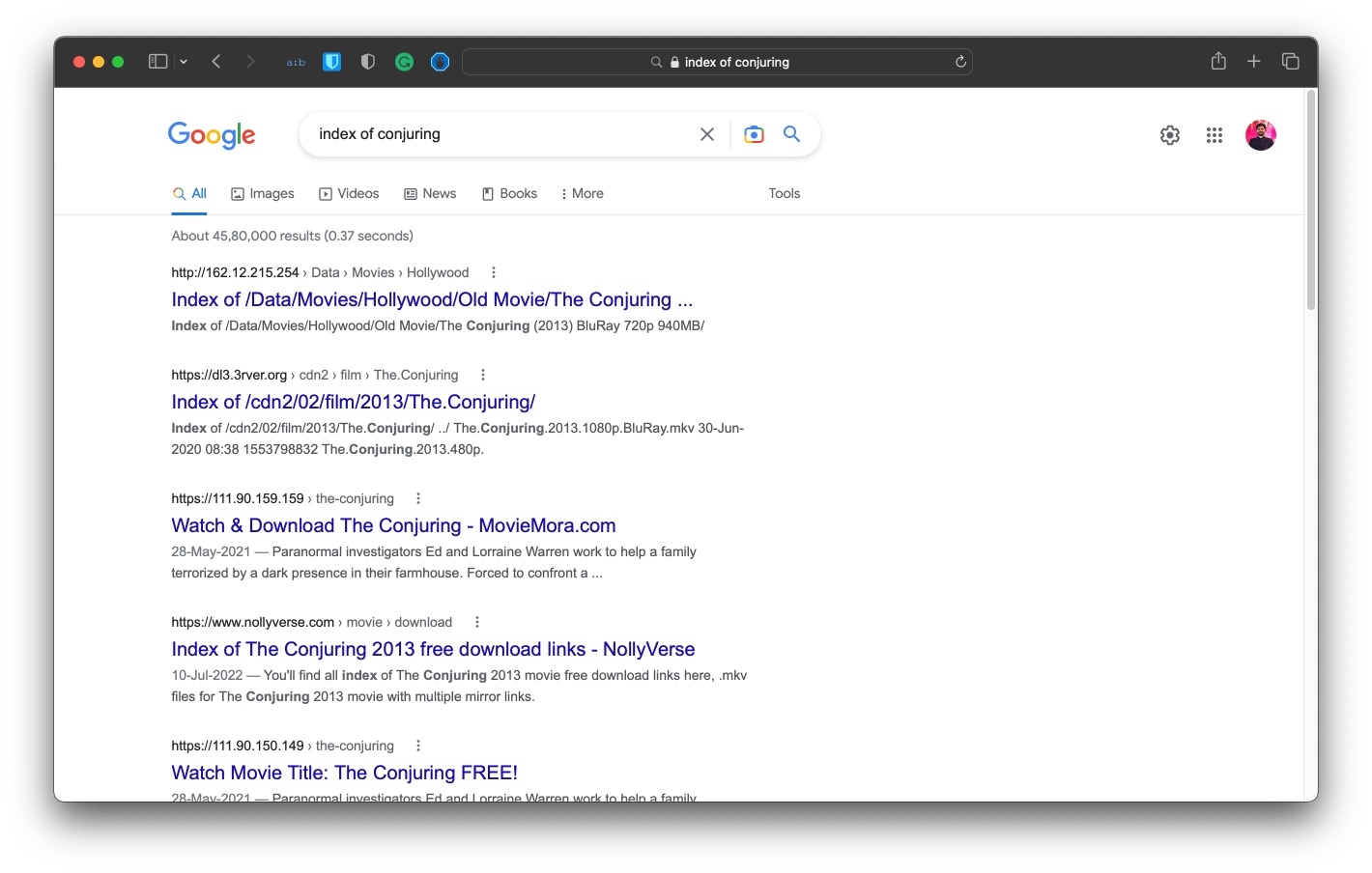Switch to the Videos tab

pos(349,194)
